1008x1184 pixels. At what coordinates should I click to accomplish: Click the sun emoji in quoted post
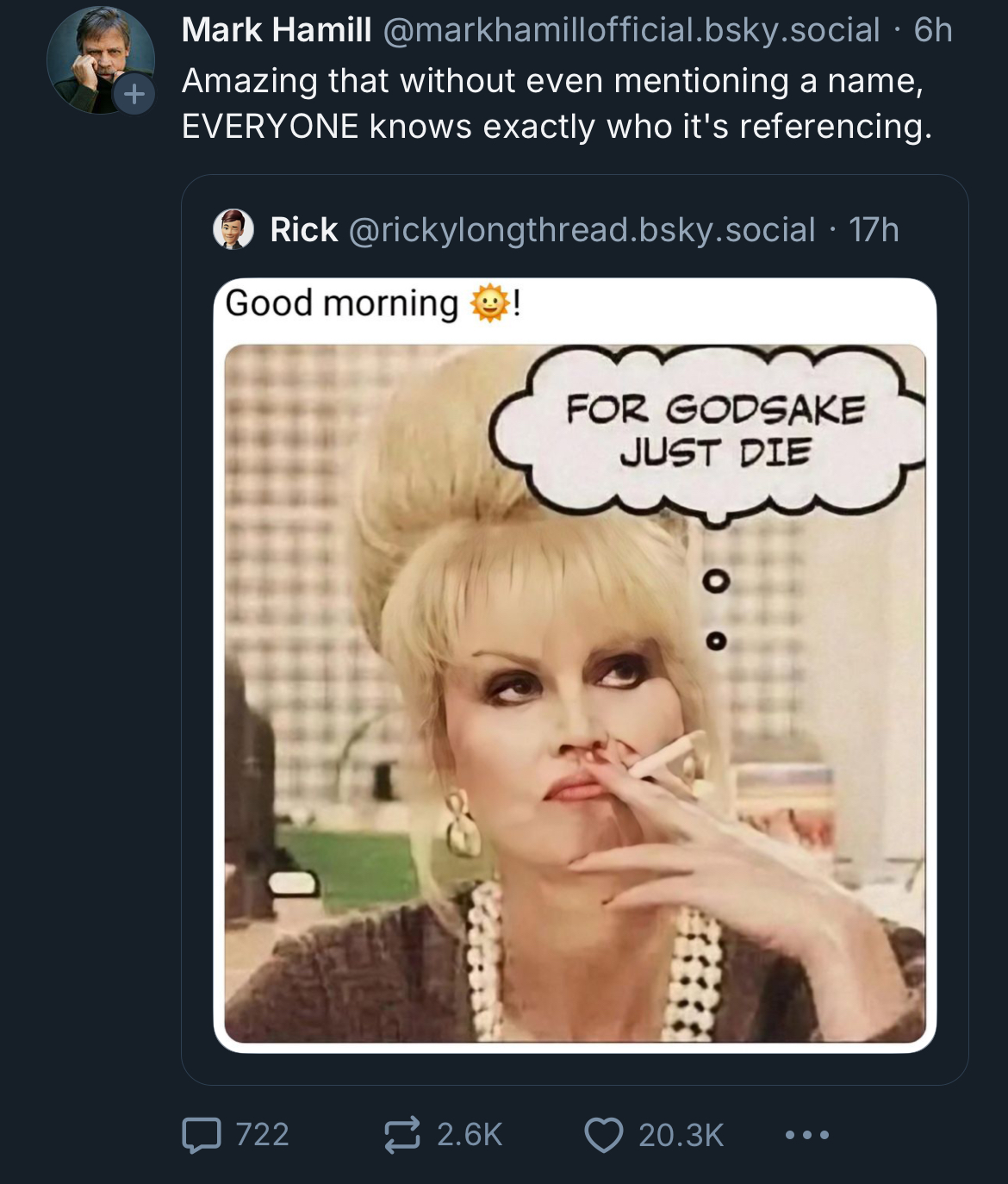pos(489,303)
